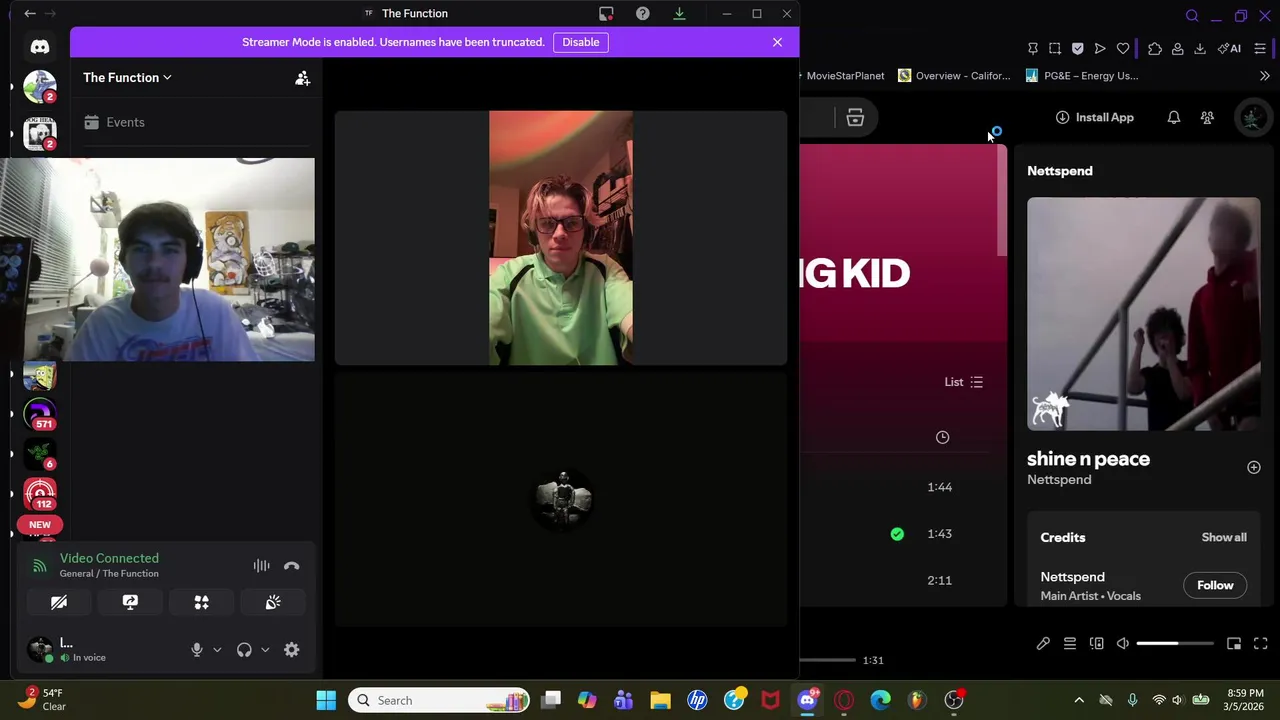Select track lasting 2:11

coord(902,580)
